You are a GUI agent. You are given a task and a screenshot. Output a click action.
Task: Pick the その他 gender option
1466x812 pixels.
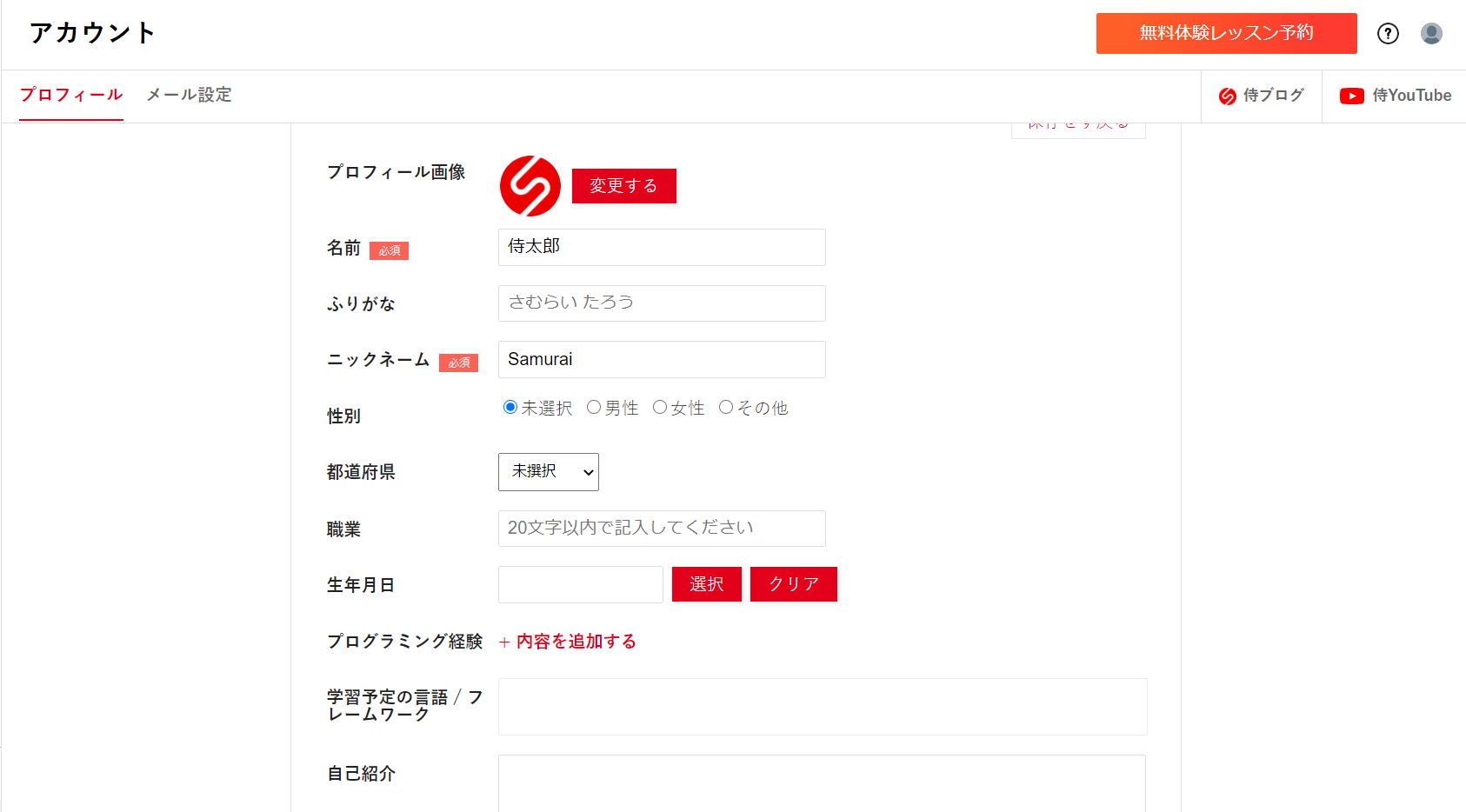726,407
